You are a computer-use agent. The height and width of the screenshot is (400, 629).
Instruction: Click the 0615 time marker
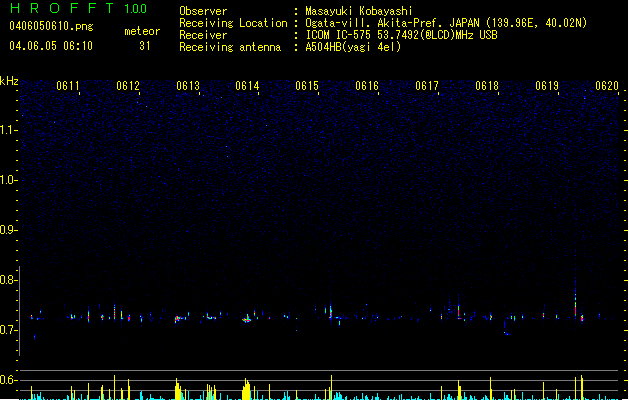(307, 86)
